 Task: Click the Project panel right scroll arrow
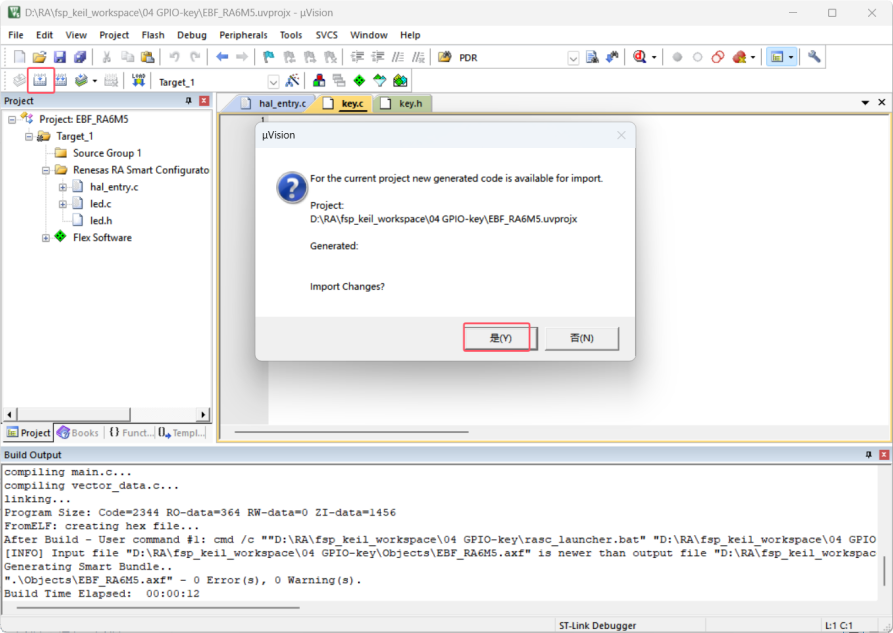[x=203, y=414]
